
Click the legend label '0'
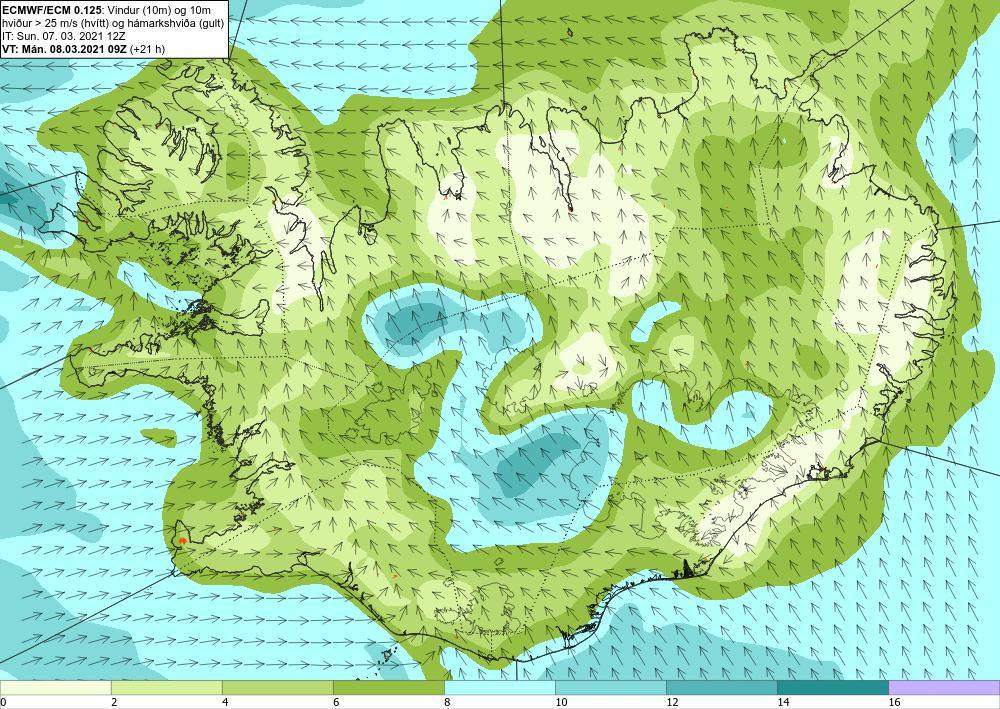coord(3,703)
